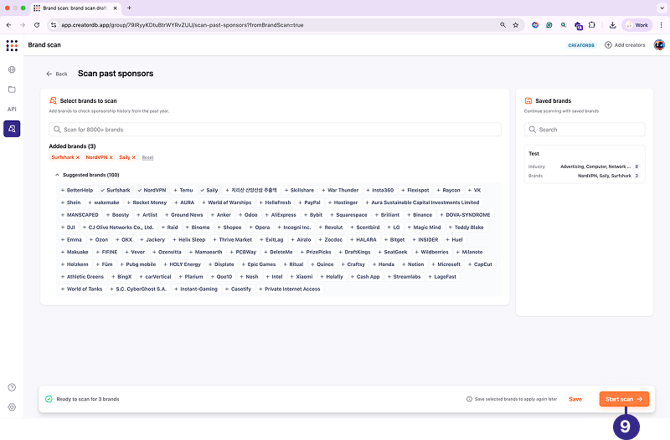Open the user profile avatar

(x=659, y=45)
